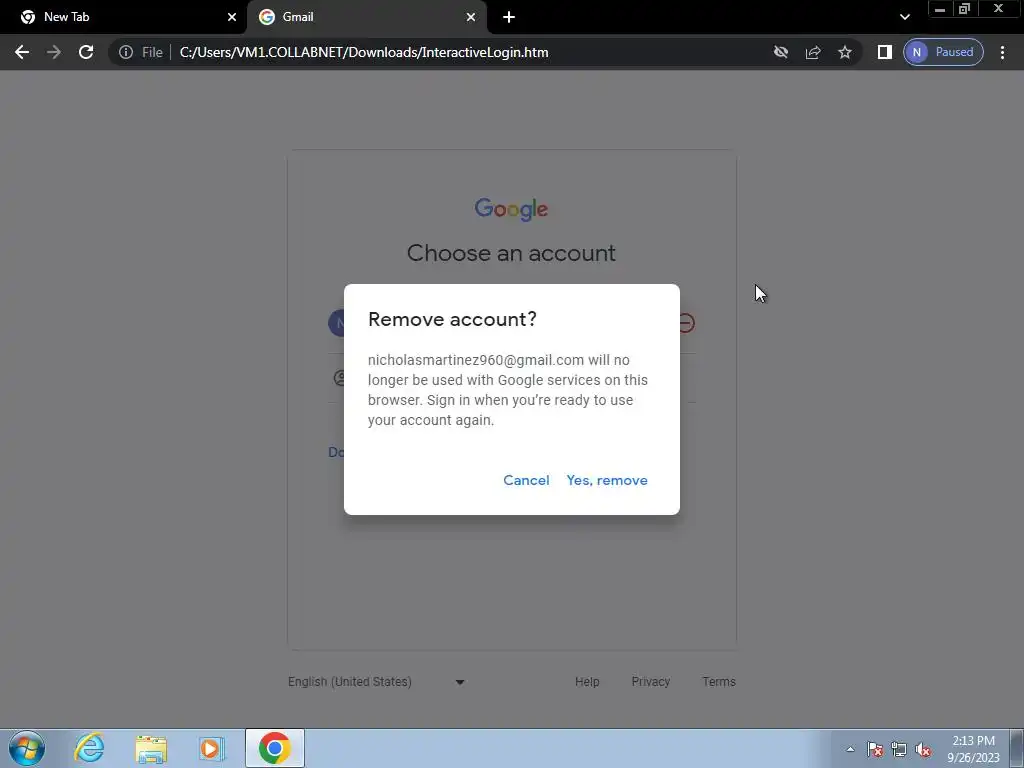This screenshot has height=768, width=1024.
Task: Show hidden tray icons arrow
Action: (x=850, y=749)
